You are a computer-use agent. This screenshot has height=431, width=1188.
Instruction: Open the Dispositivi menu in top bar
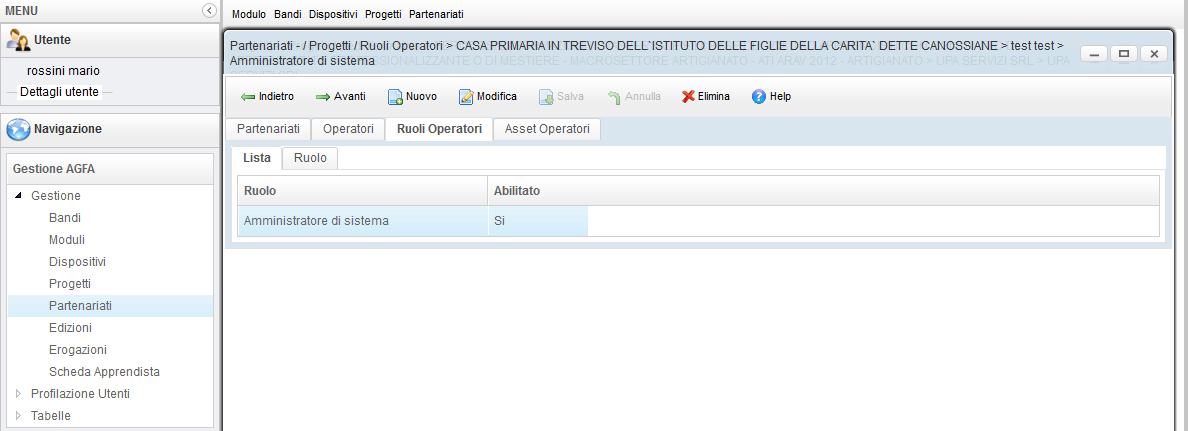[x=333, y=15]
